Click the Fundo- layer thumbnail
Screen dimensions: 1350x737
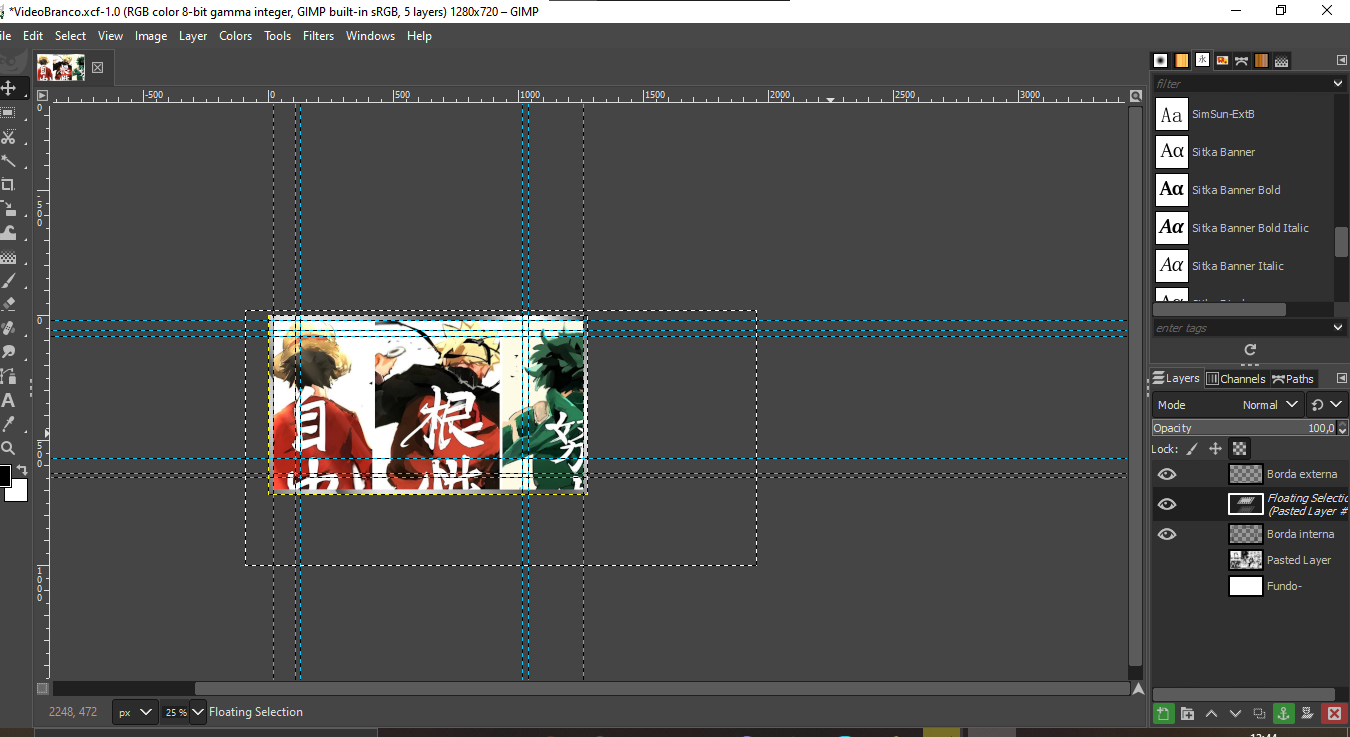tap(1245, 586)
